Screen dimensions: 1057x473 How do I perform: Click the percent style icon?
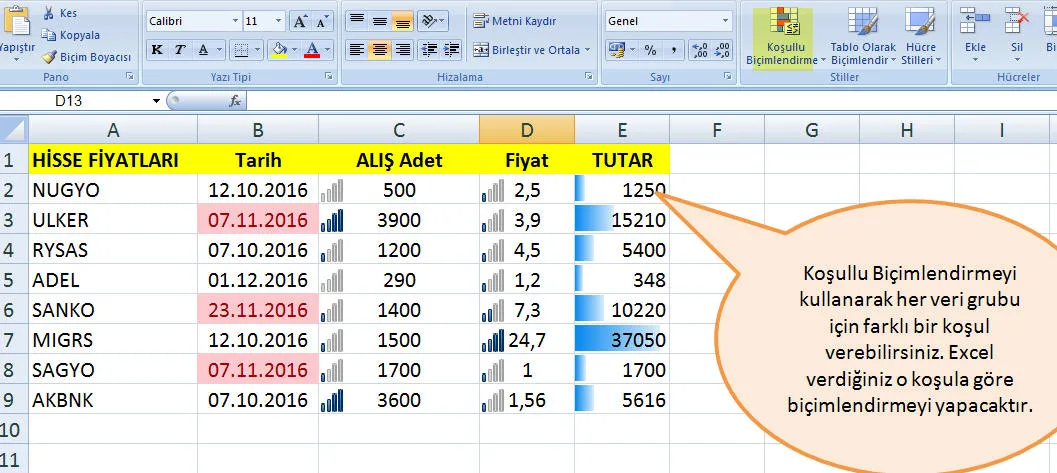pyautogui.click(x=650, y=50)
